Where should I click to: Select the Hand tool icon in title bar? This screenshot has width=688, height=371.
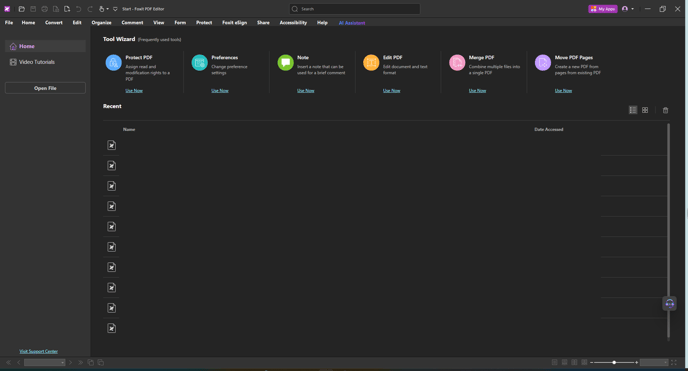(x=101, y=9)
